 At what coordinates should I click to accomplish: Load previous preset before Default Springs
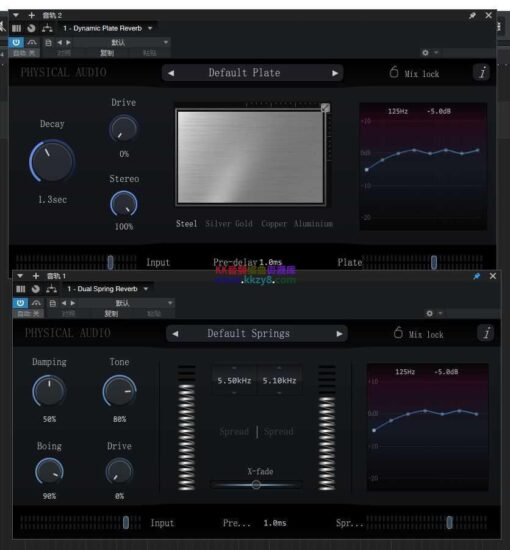click(x=175, y=334)
